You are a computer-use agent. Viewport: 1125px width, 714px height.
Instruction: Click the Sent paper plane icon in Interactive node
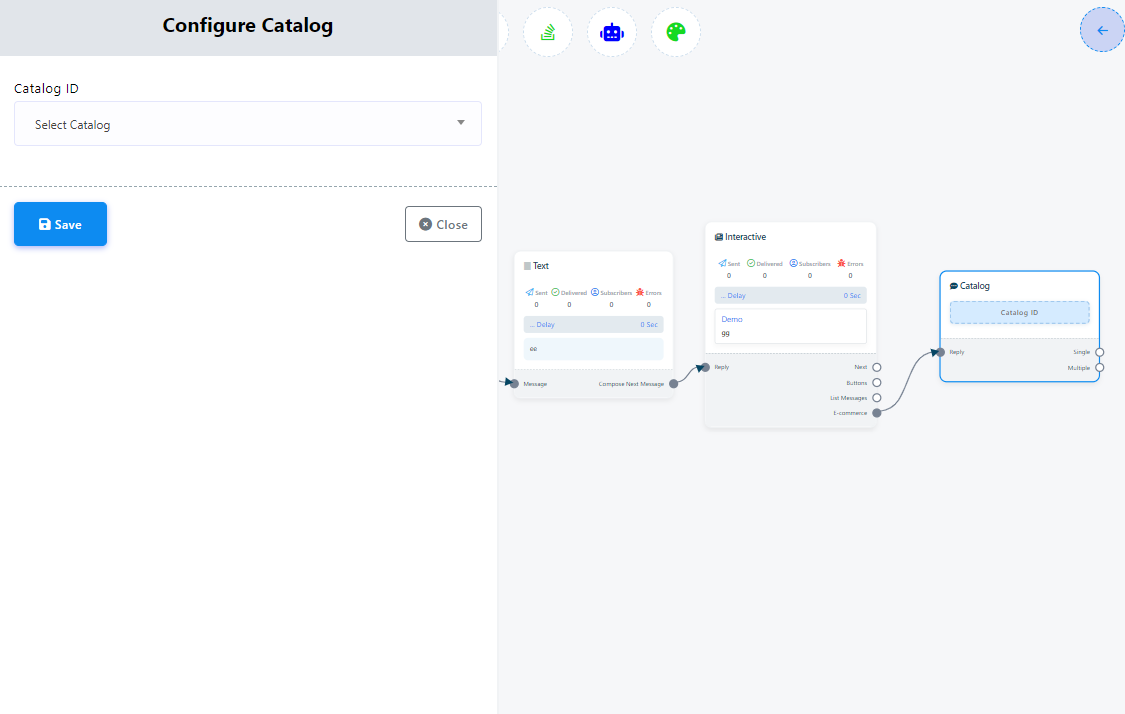coord(722,263)
